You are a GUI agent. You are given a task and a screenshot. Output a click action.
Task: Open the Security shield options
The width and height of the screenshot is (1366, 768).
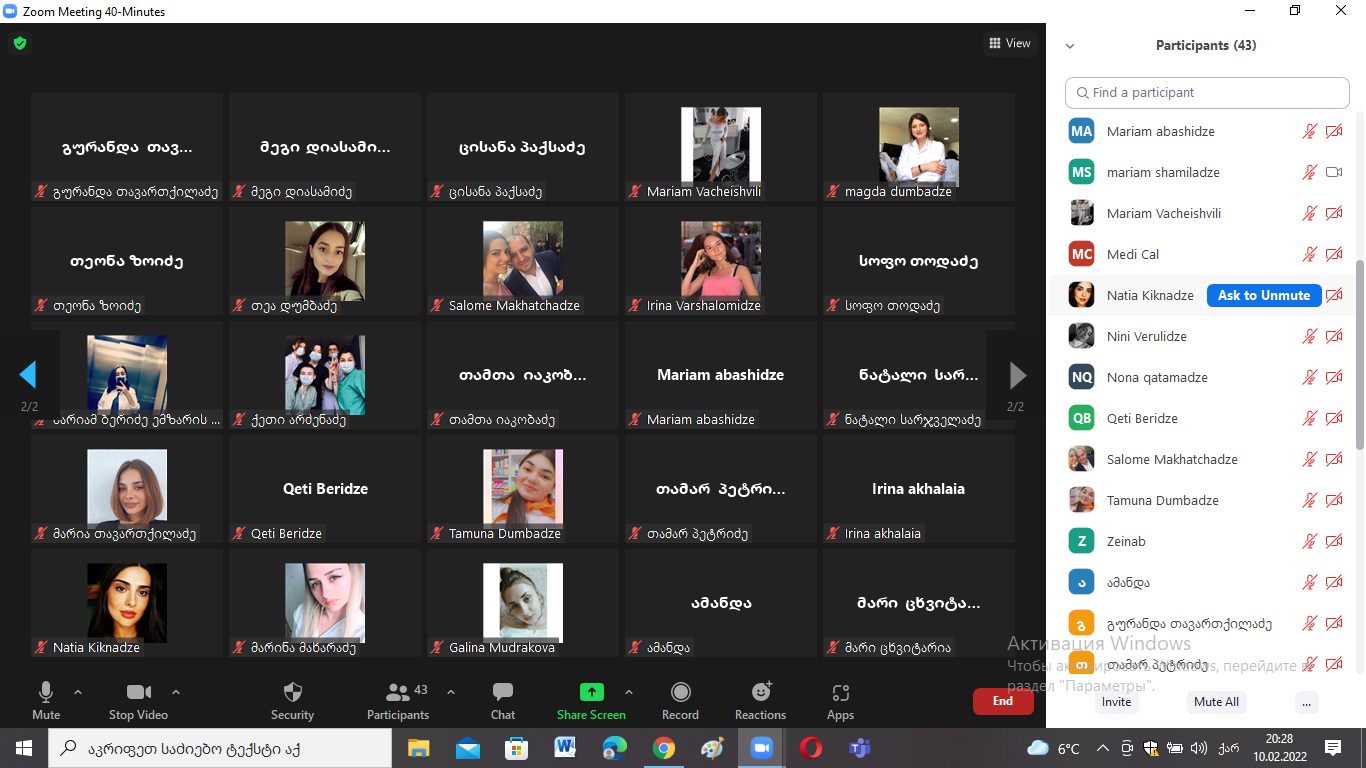pos(292,700)
